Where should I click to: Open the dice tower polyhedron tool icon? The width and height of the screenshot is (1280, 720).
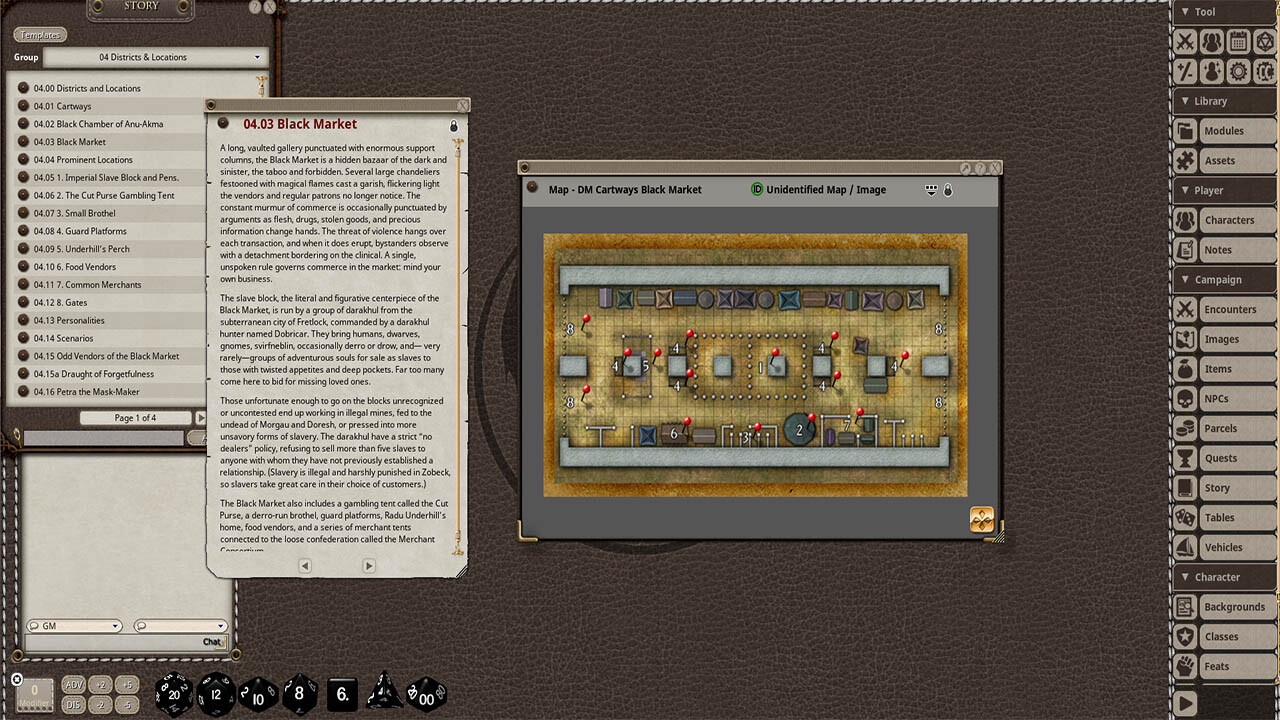(x=1264, y=42)
